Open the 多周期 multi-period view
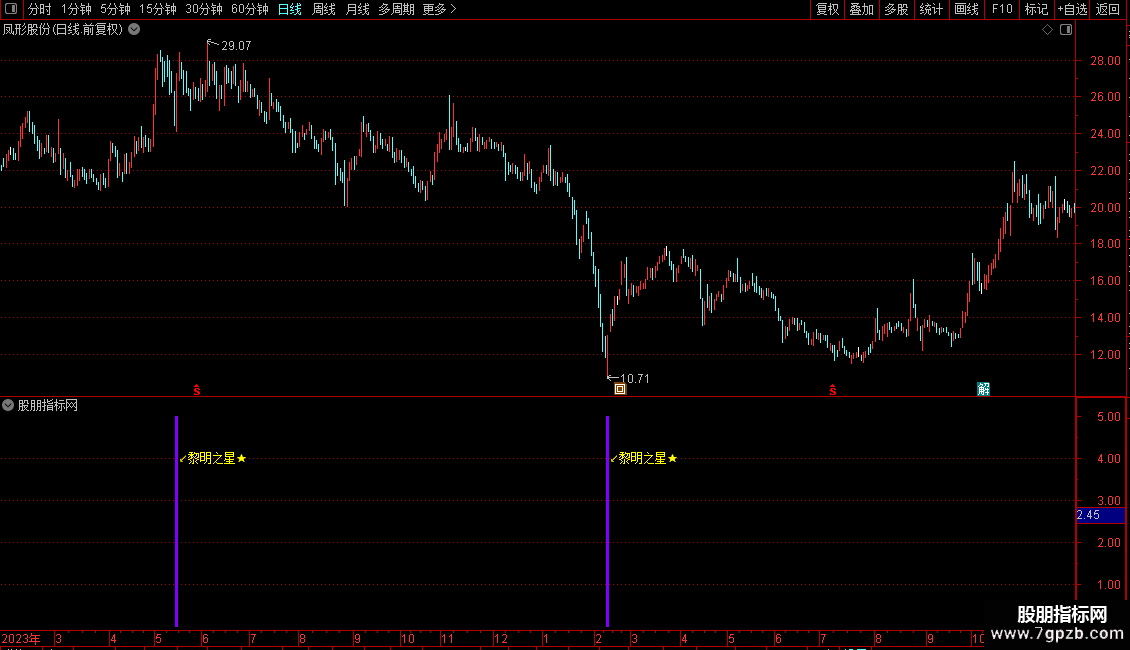Image resolution: width=1130 pixels, height=650 pixels. click(396, 9)
